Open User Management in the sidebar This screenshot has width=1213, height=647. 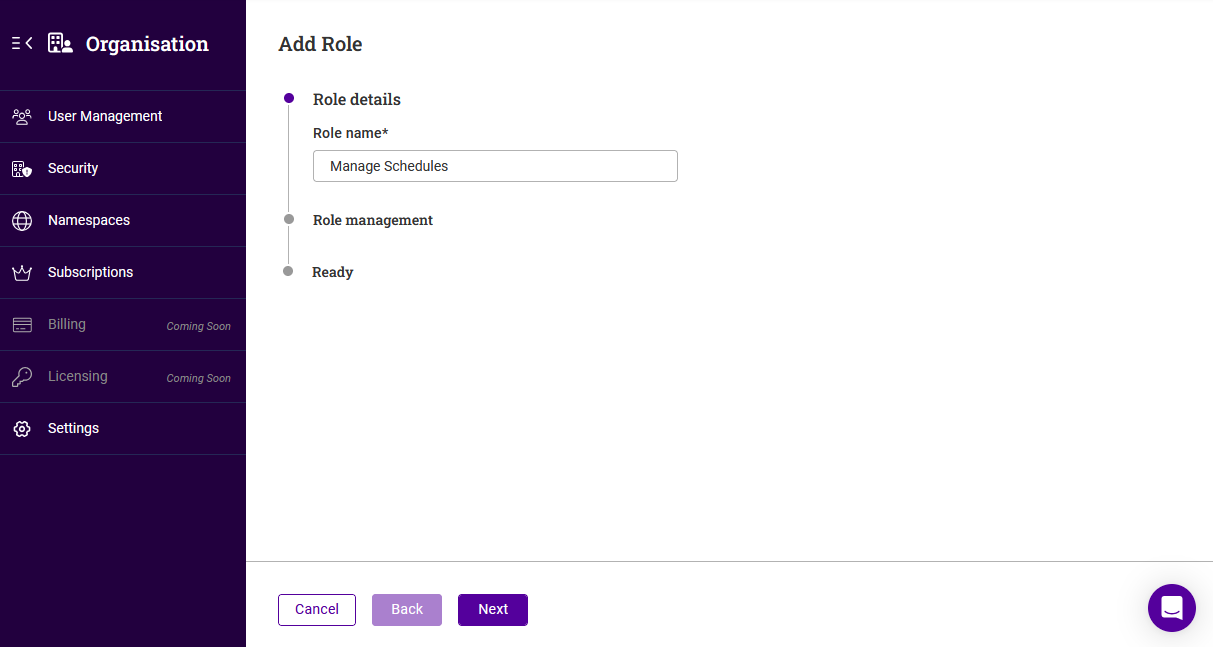tap(123, 116)
